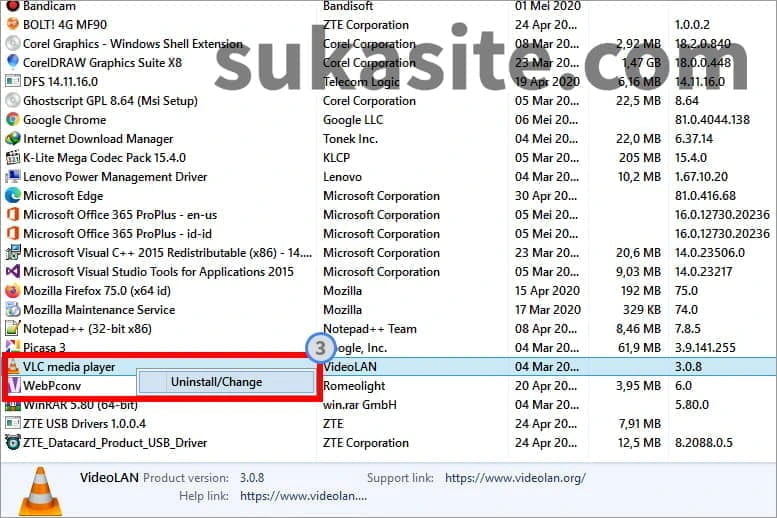Viewport: 777px width, 518px height.
Task: Click the Notepad++ program icon
Action: pyautogui.click(x=12, y=328)
